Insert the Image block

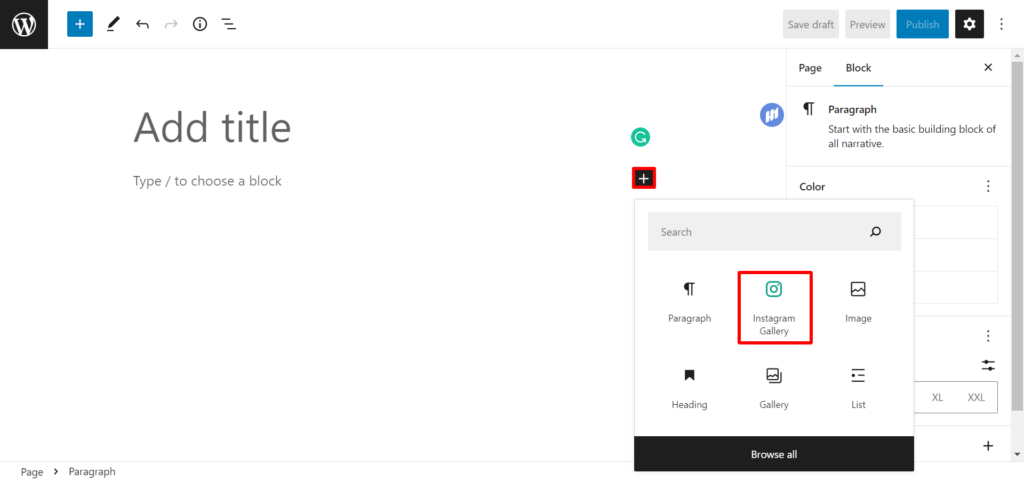click(x=858, y=302)
